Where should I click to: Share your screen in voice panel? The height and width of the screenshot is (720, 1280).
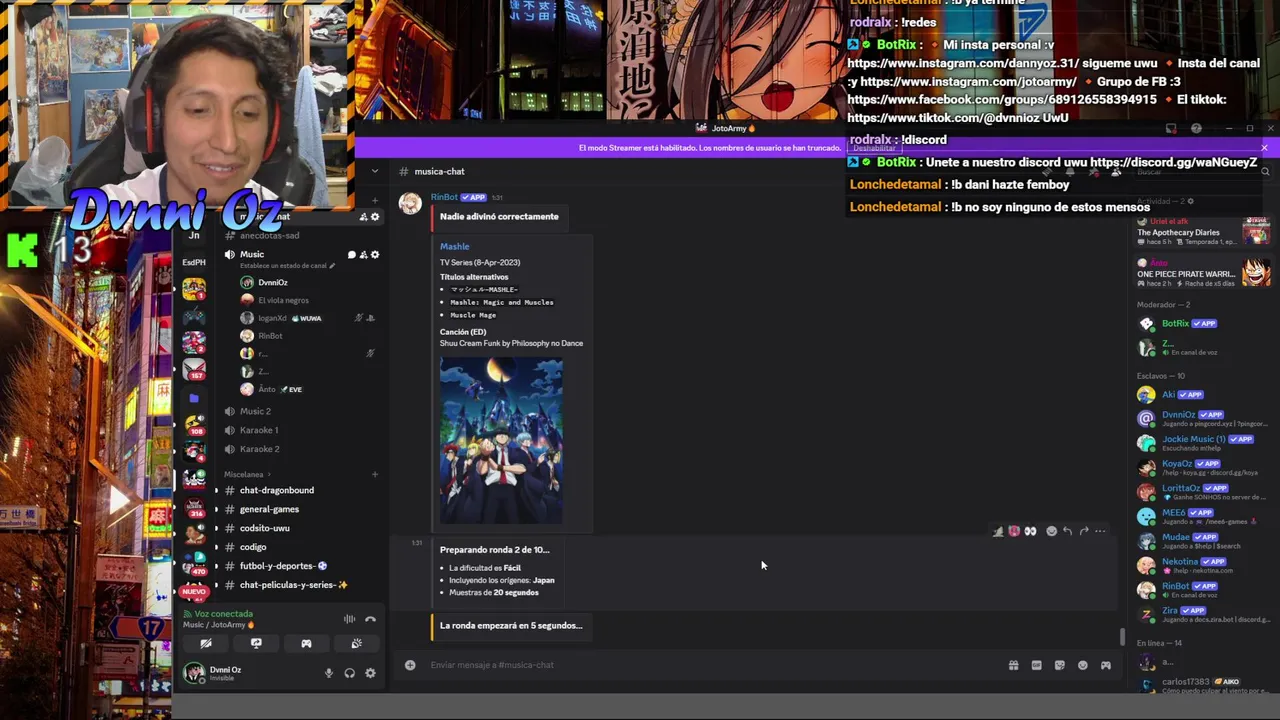point(256,644)
